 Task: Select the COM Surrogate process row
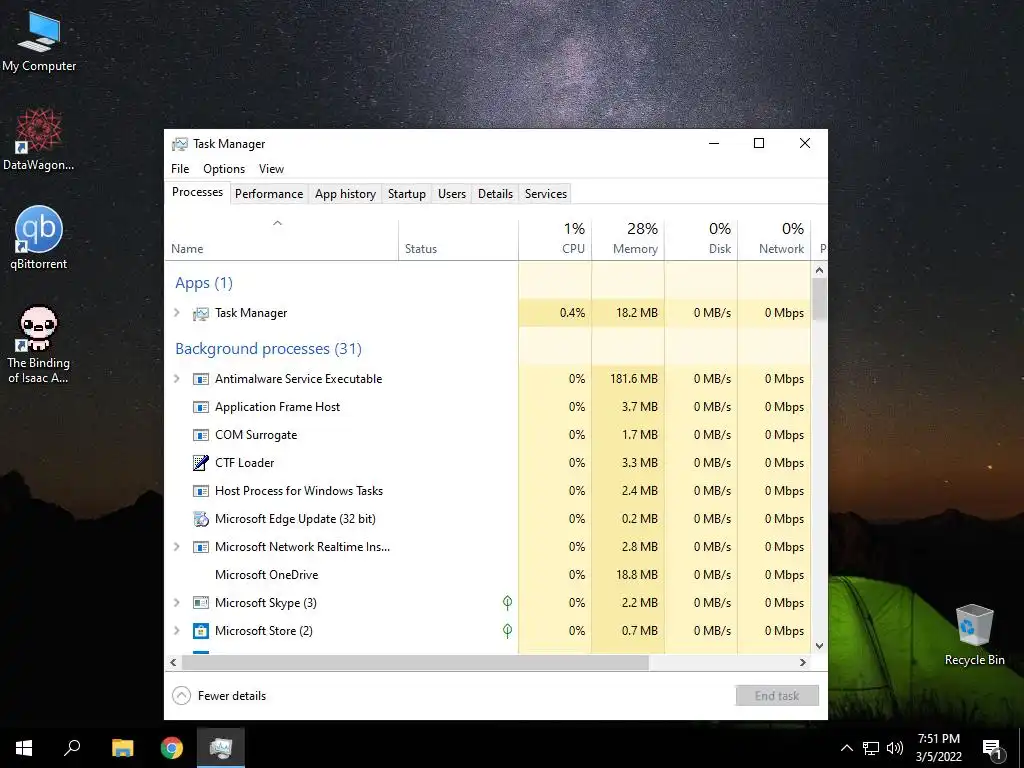488,435
